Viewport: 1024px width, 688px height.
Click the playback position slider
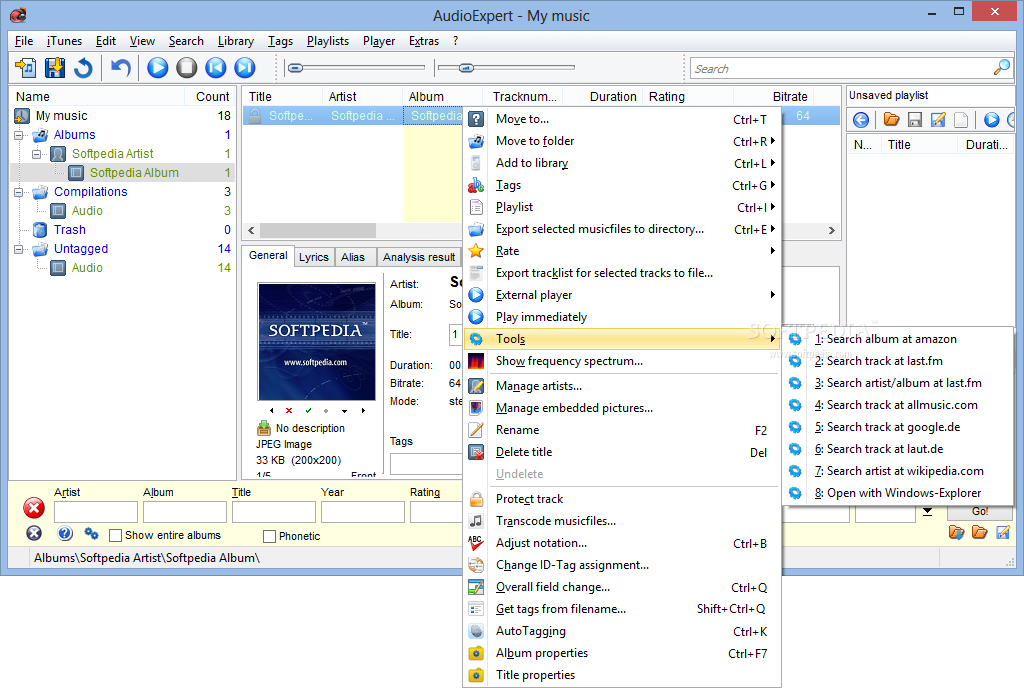click(357, 67)
